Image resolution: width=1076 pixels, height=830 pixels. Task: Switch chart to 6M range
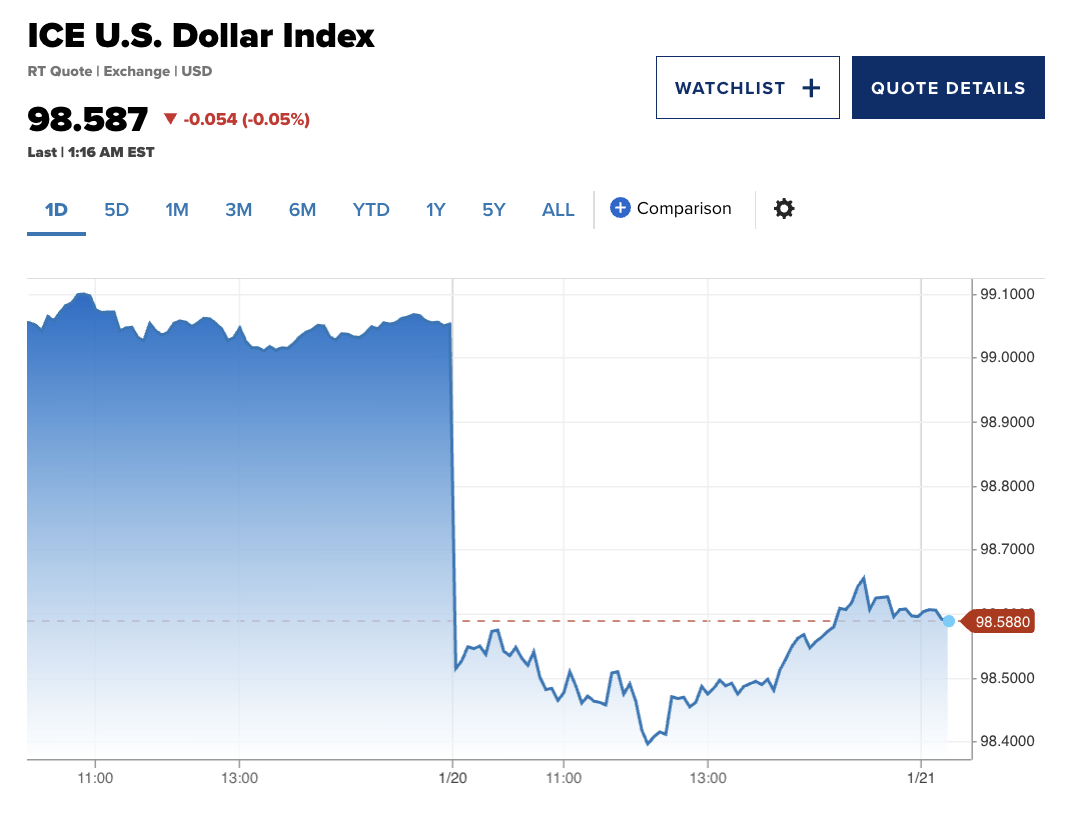pyautogui.click(x=302, y=210)
